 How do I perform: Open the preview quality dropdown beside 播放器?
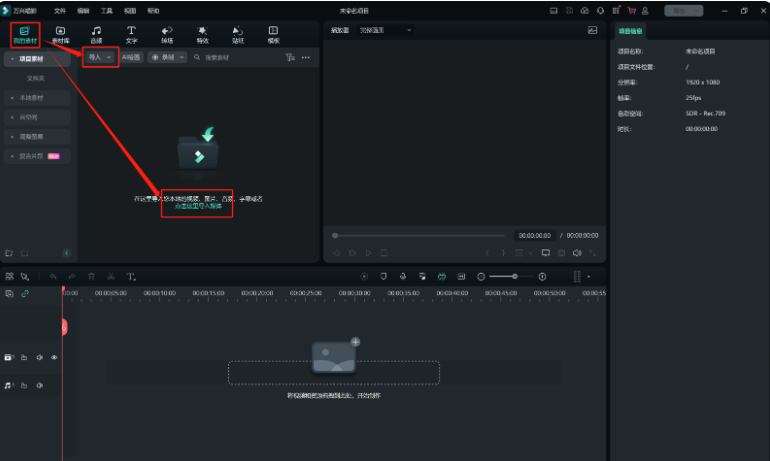386,30
